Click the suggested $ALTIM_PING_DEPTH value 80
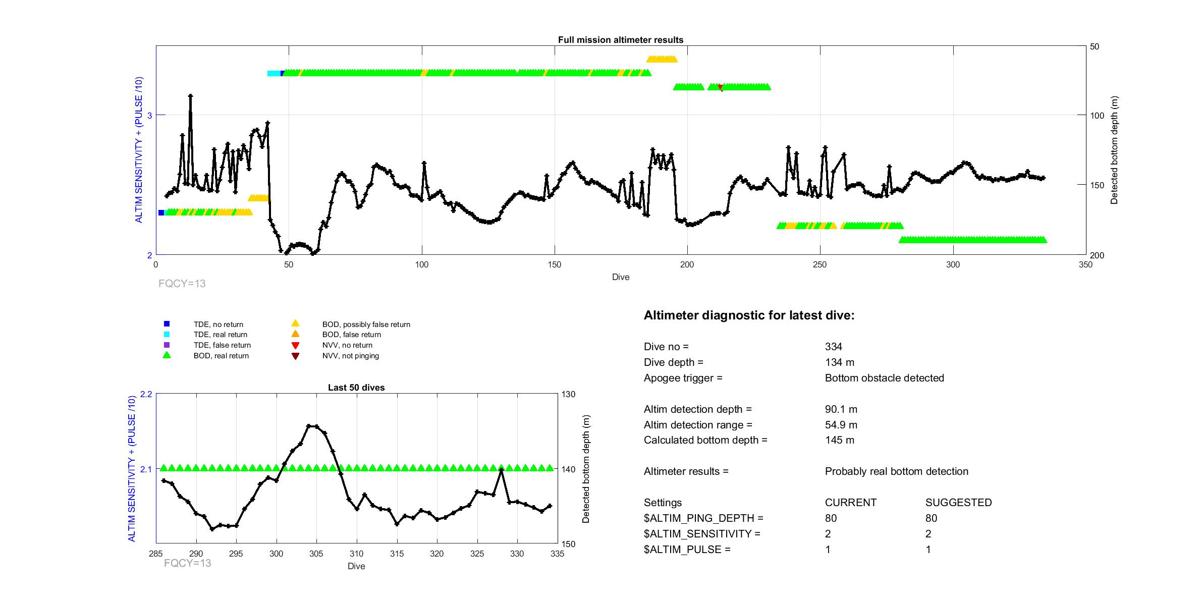The height and width of the screenshot is (611, 1200). [x=932, y=518]
